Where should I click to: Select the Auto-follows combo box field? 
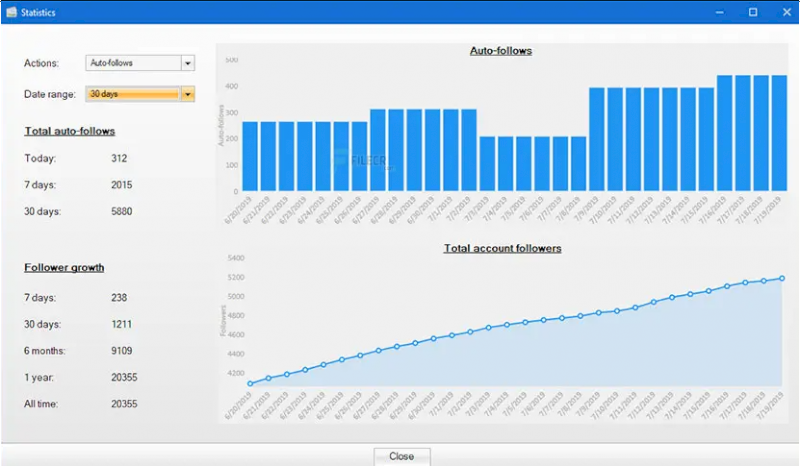click(x=132, y=63)
